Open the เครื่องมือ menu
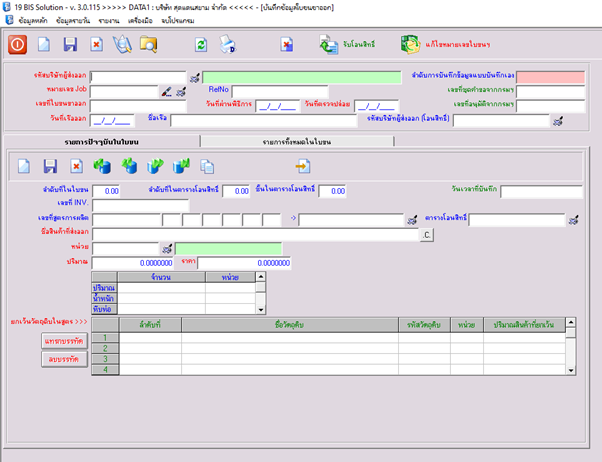The image size is (602, 462). click(140, 21)
